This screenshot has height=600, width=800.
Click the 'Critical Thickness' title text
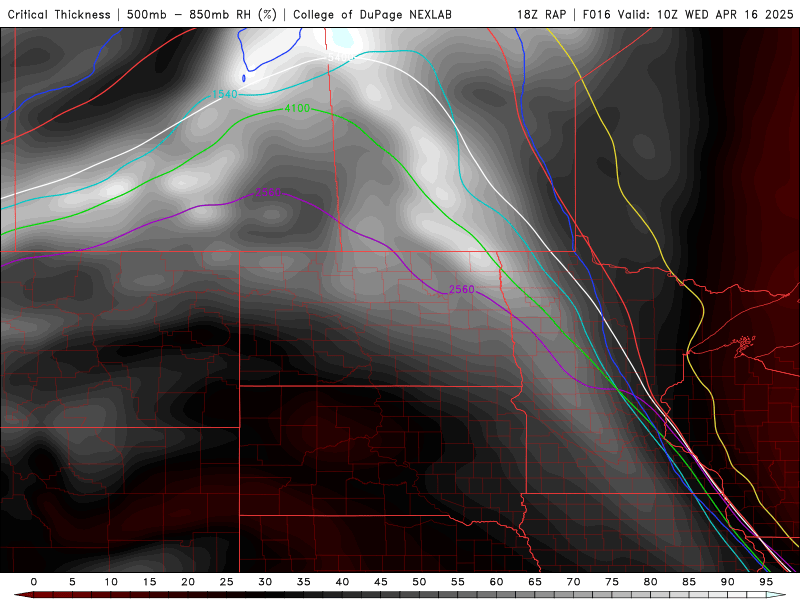coord(59,14)
